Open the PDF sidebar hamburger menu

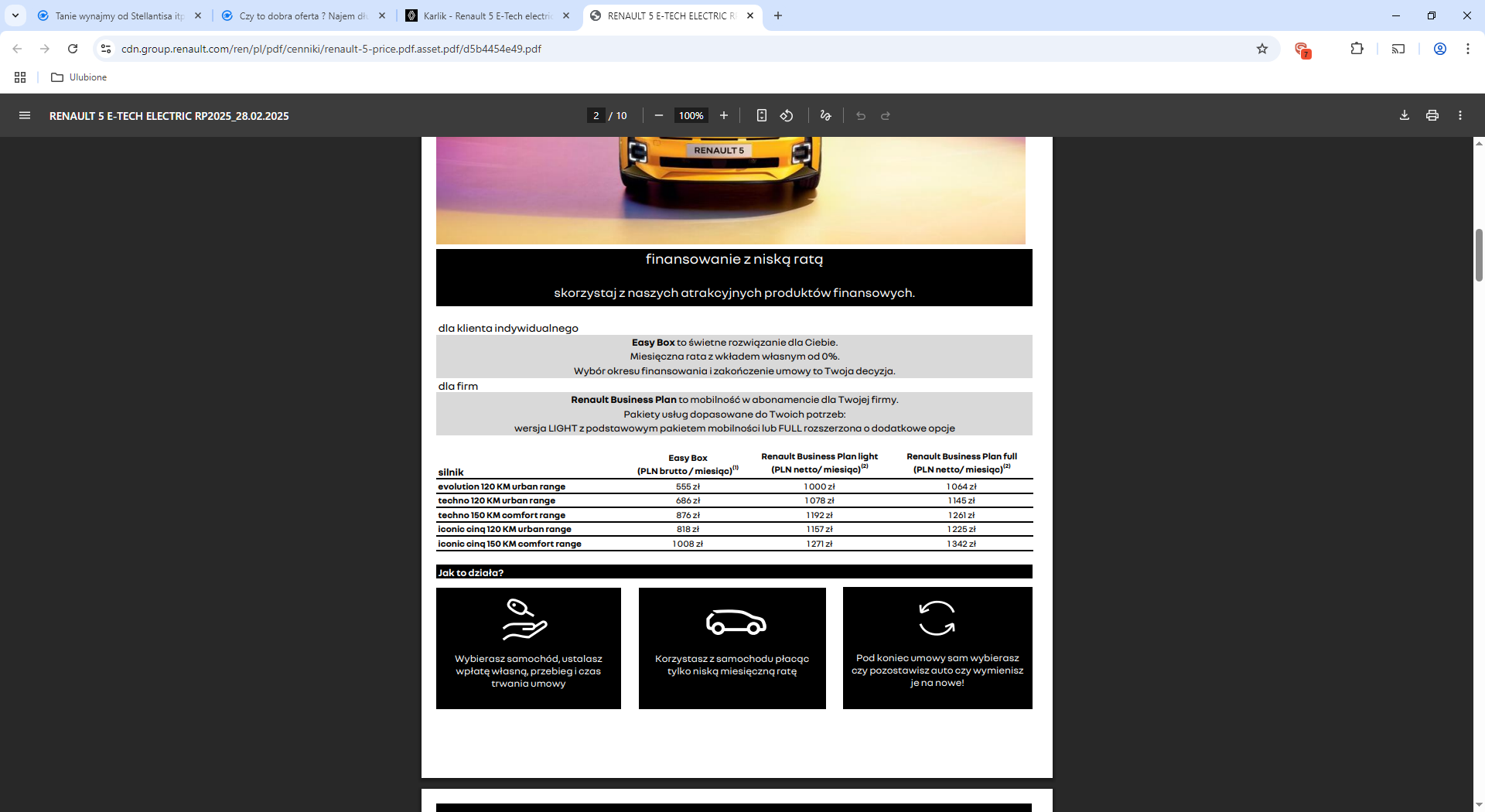[25, 115]
